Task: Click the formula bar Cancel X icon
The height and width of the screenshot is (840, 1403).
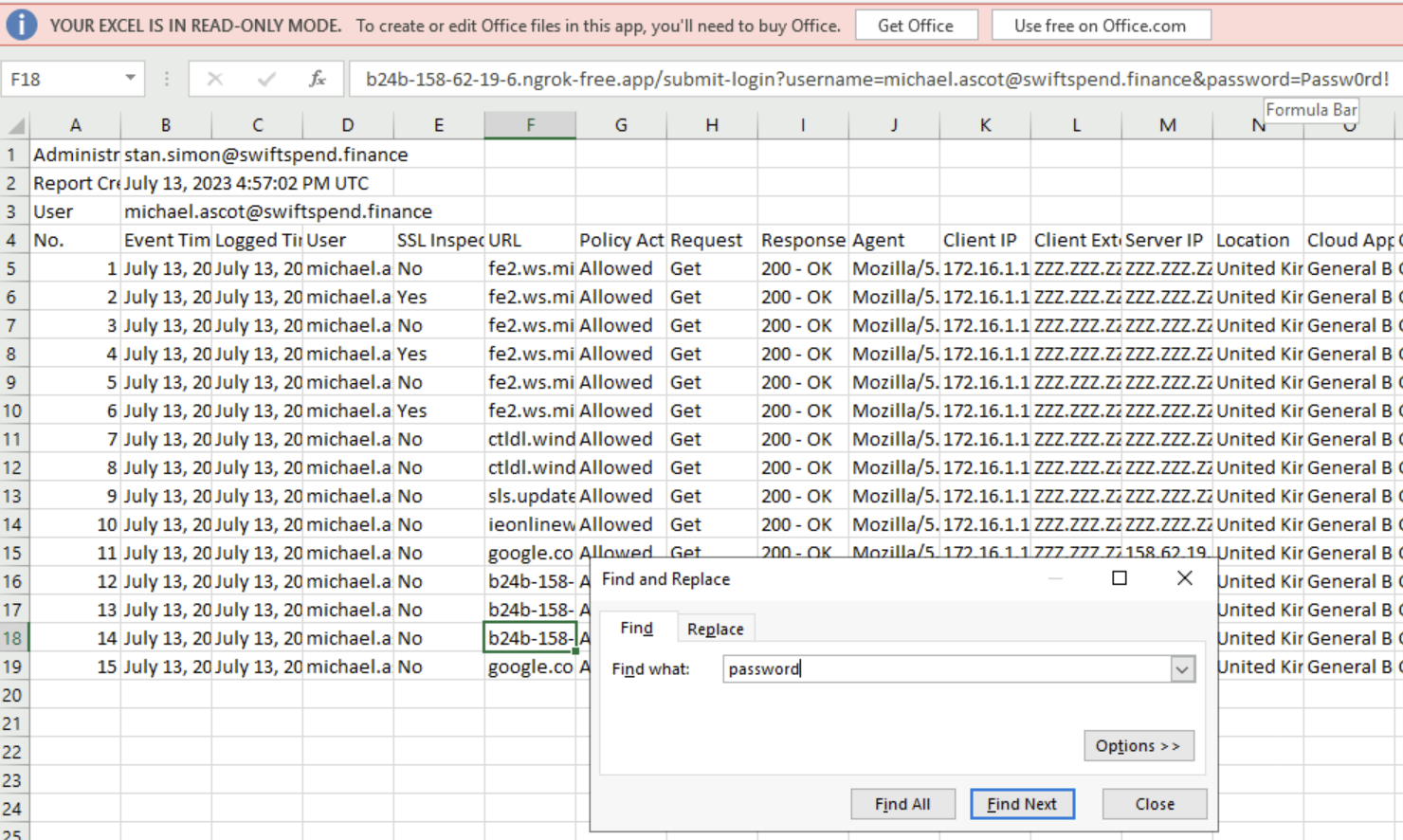Action: pos(215,79)
